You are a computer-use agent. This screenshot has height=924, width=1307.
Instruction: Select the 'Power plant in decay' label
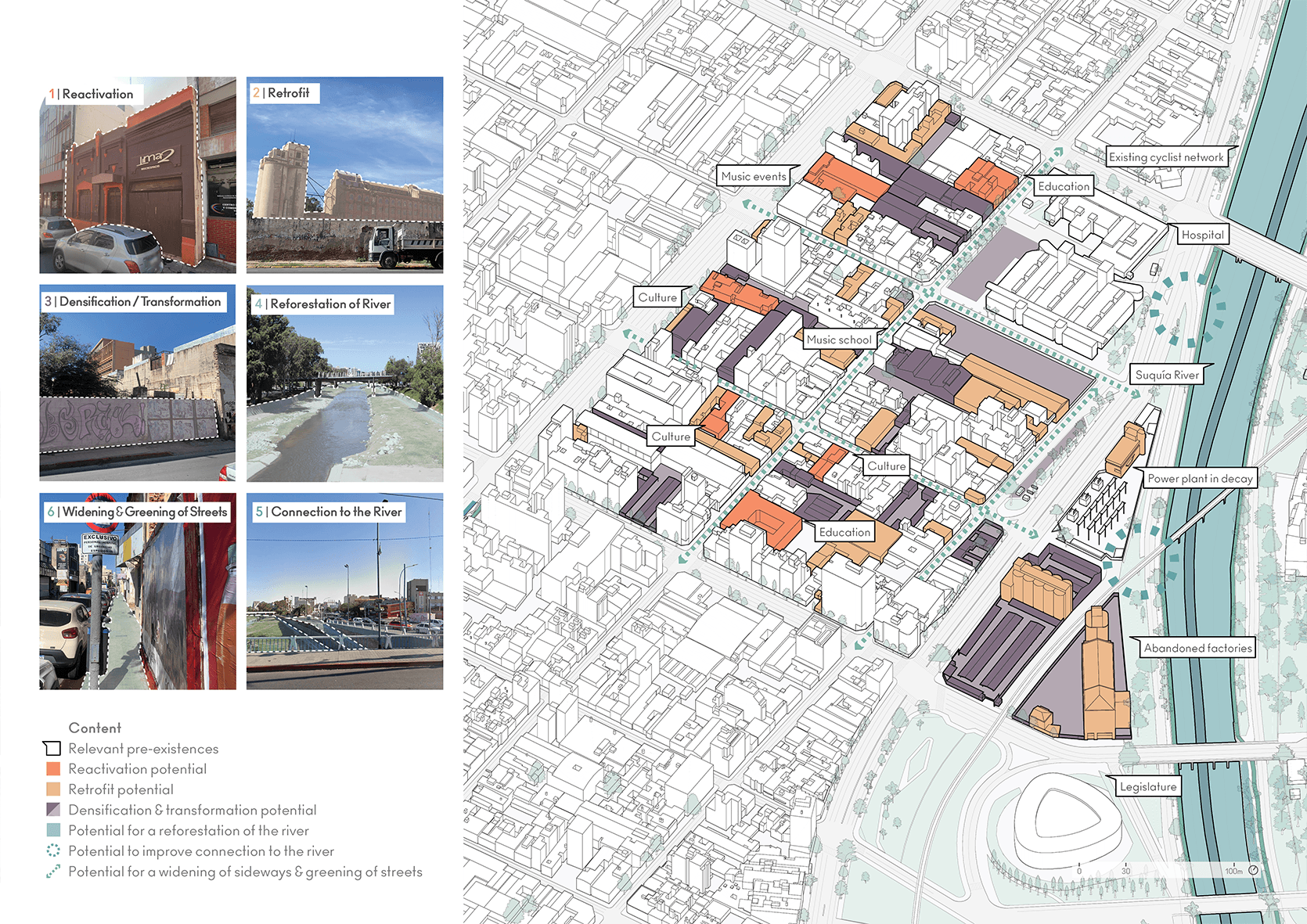[1200, 478]
